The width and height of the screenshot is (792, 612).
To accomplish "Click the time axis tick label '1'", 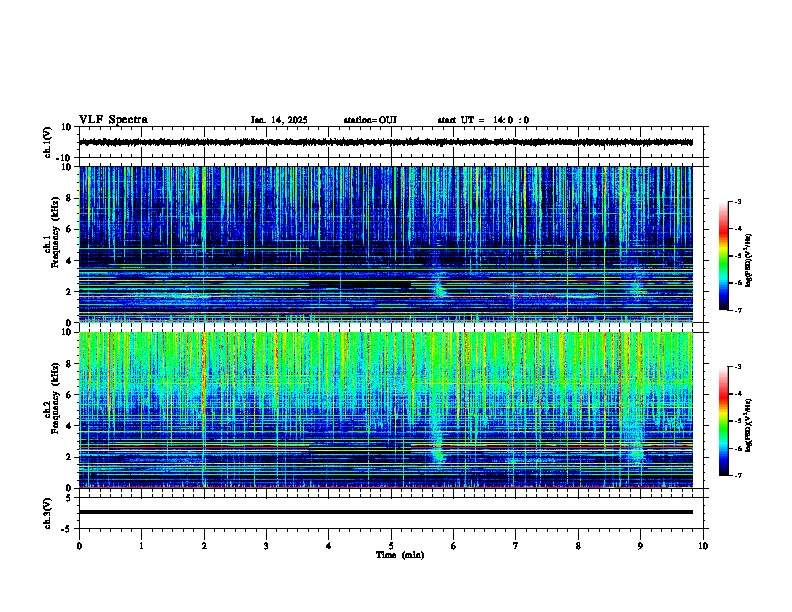I will tap(141, 546).
